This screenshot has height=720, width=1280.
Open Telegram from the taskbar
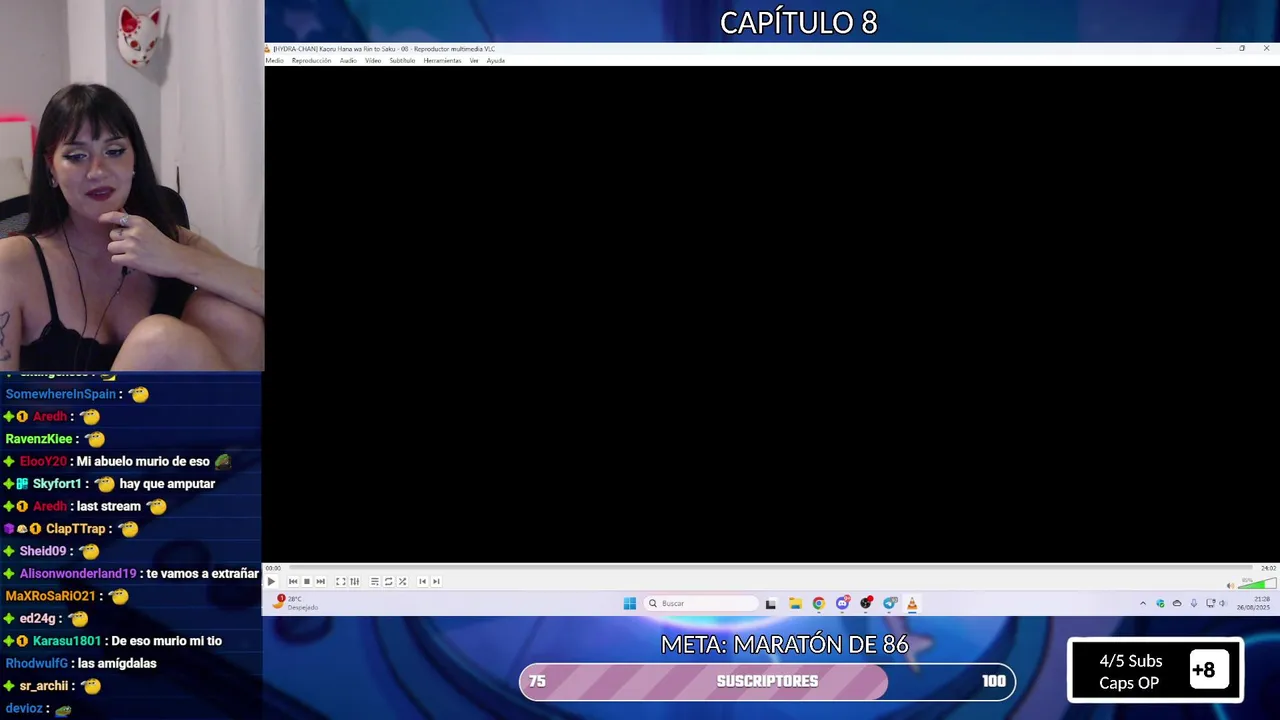point(889,603)
